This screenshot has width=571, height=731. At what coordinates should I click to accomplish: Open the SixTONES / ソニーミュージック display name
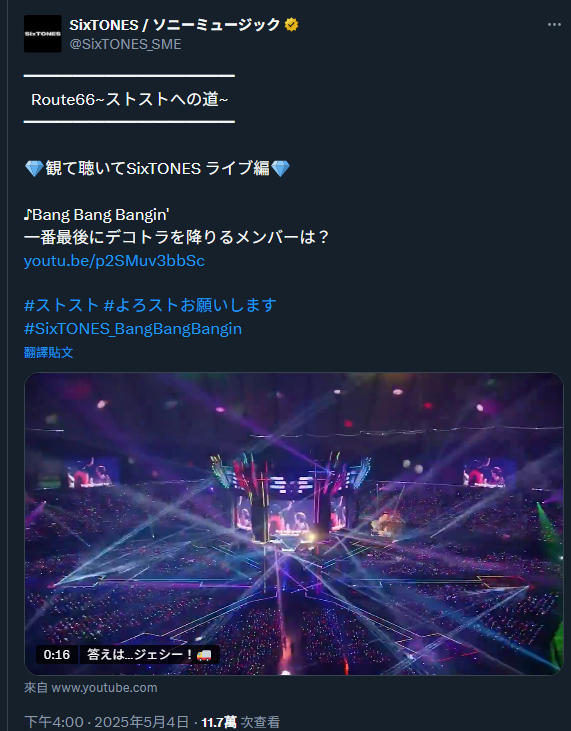175,24
